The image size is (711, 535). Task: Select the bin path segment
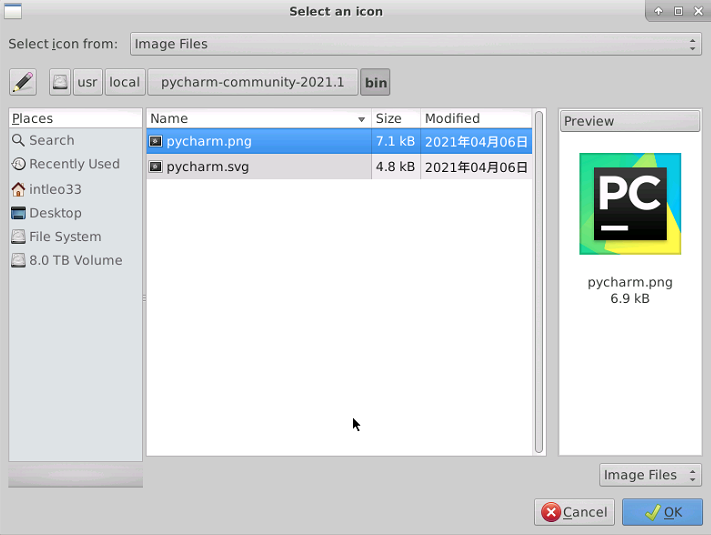(x=375, y=82)
